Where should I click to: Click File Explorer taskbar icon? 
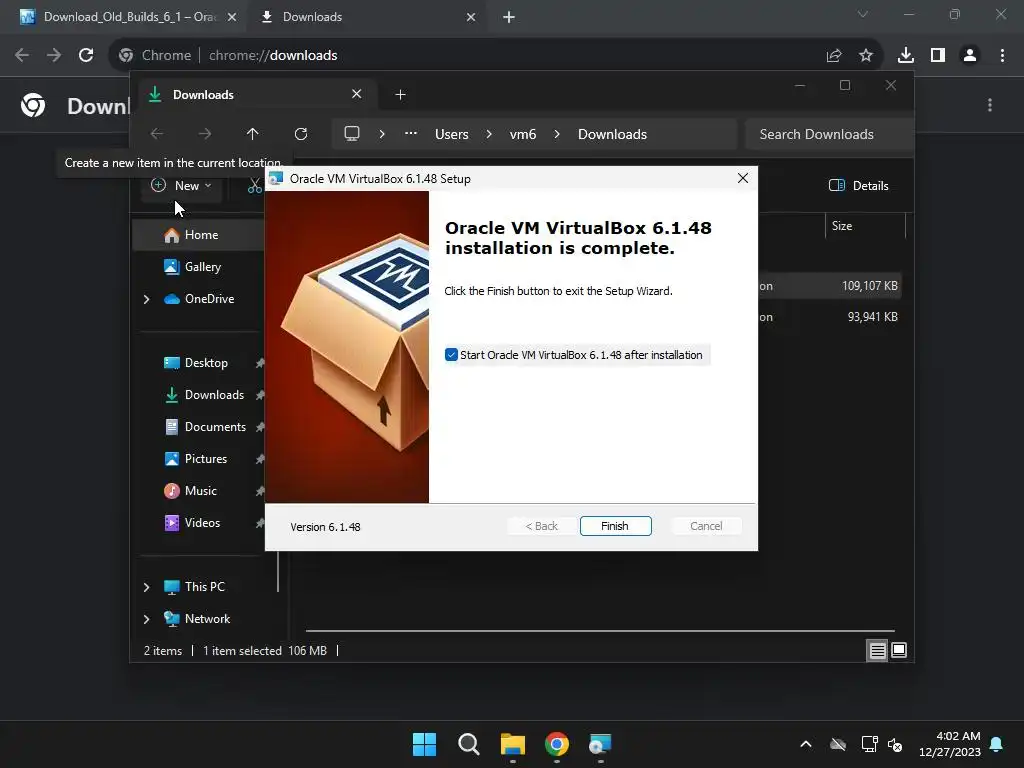513,744
